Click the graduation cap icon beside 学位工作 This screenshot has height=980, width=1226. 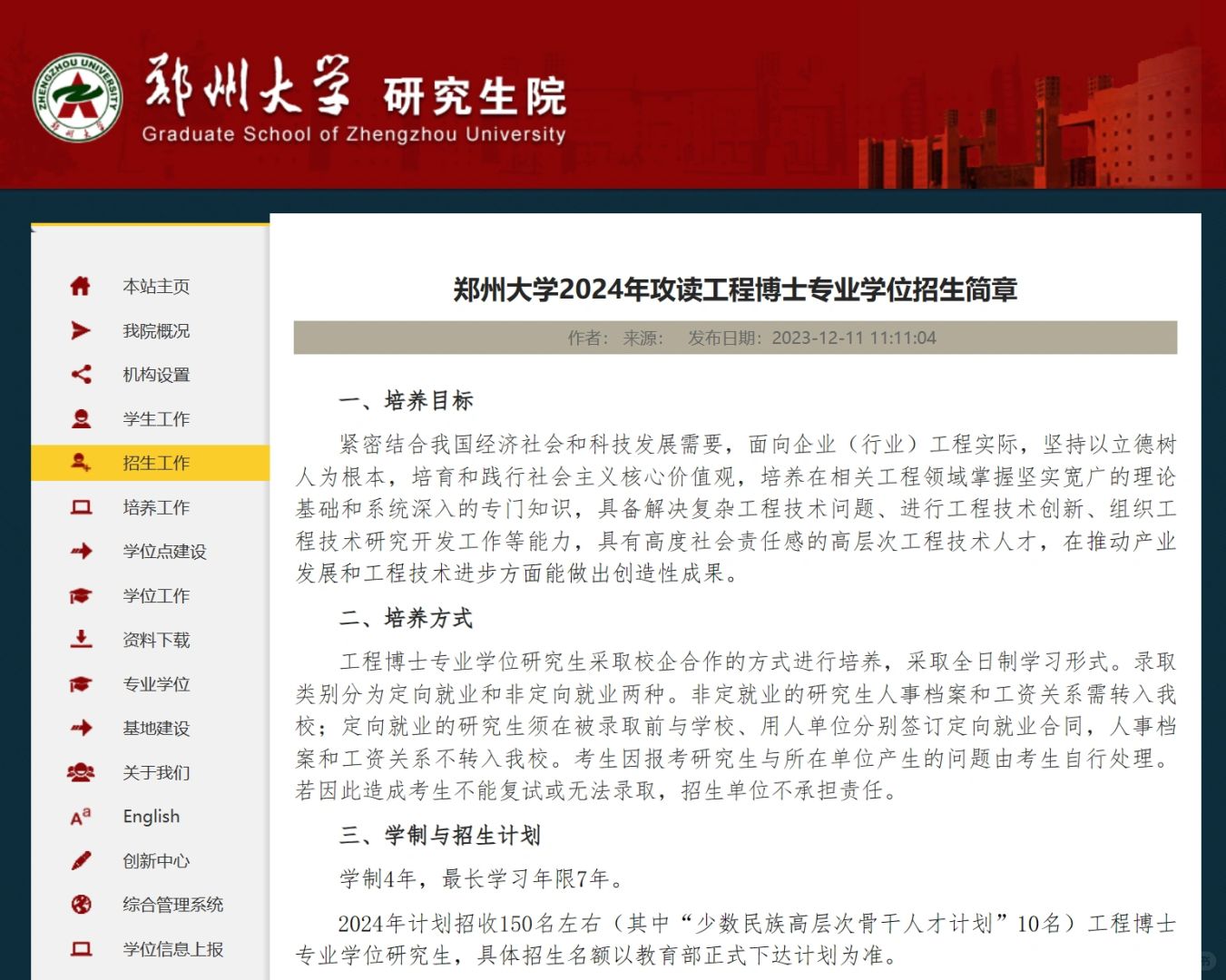pyautogui.click(x=81, y=595)
